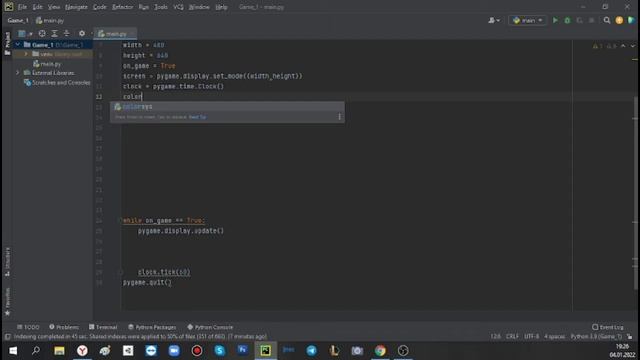Open the Terminal tool window
Screen dimensions: 640x360
tap(103, 327)
